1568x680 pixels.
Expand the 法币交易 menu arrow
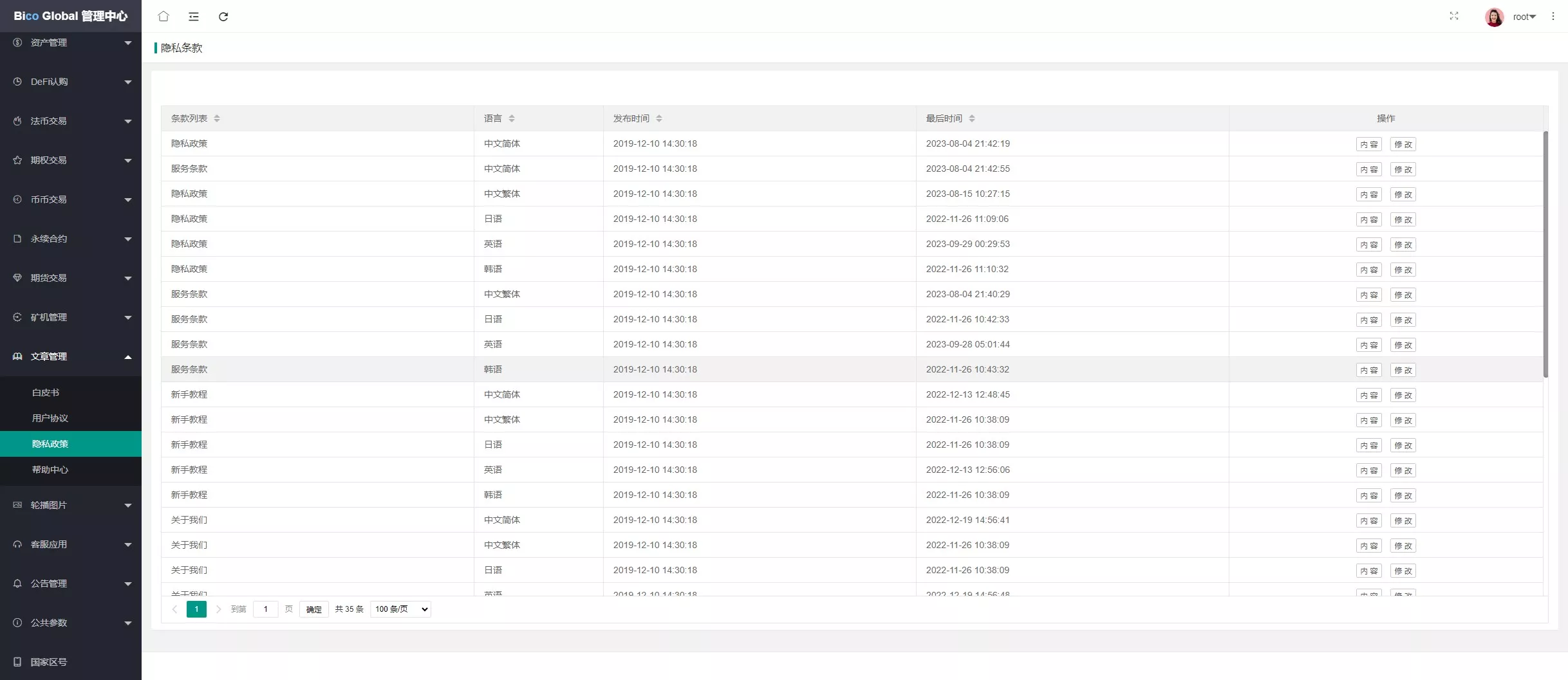point(128,122)
